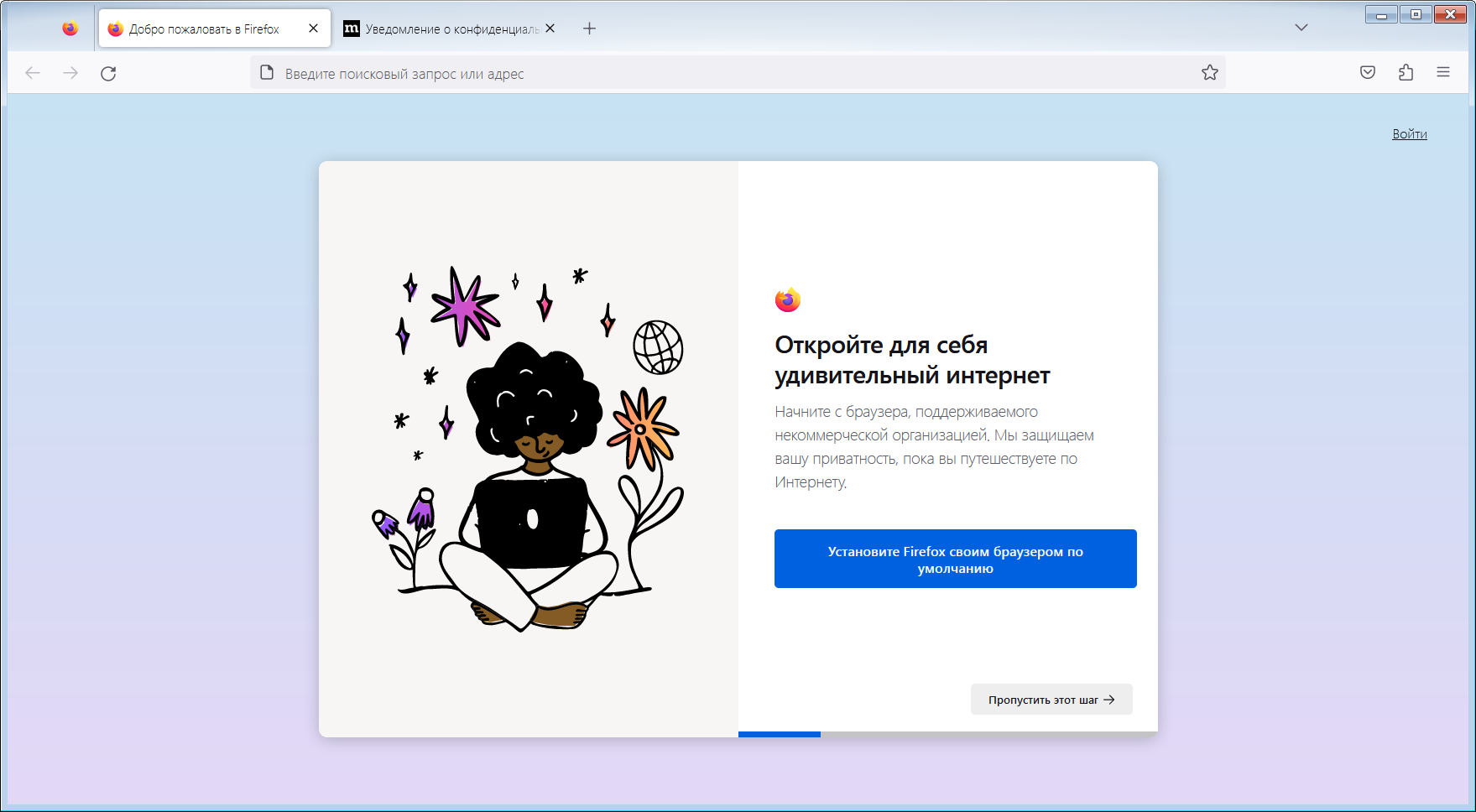The width and height of the screenshot is (1476, 812).
Task: Click the paragraph starting 'Начните с браузера'
Action: [935, 447]
